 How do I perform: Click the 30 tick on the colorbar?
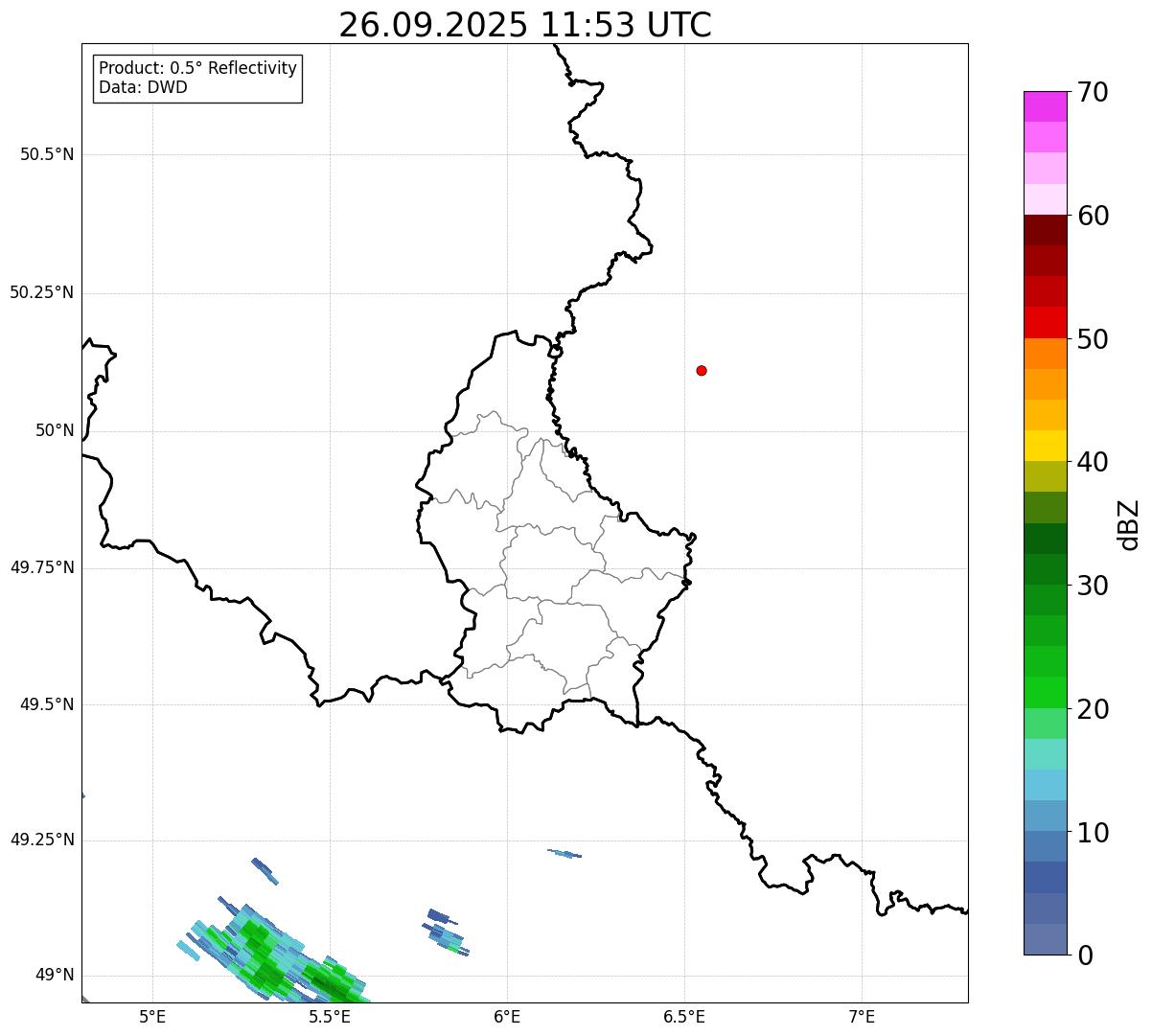coord(1093,586)
